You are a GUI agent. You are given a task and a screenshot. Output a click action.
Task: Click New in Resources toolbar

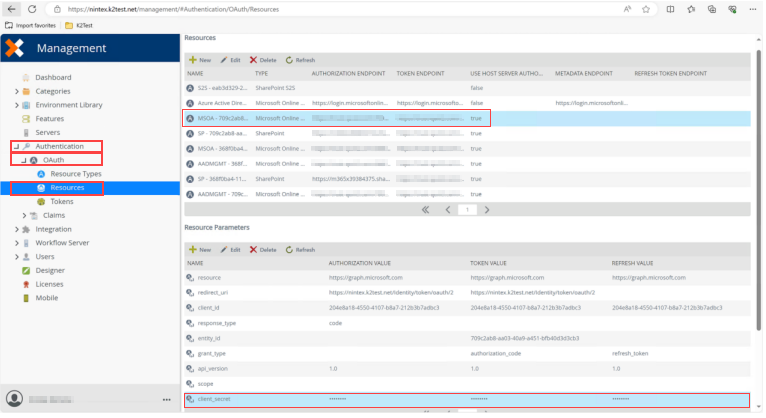click(x=200, y=60)
